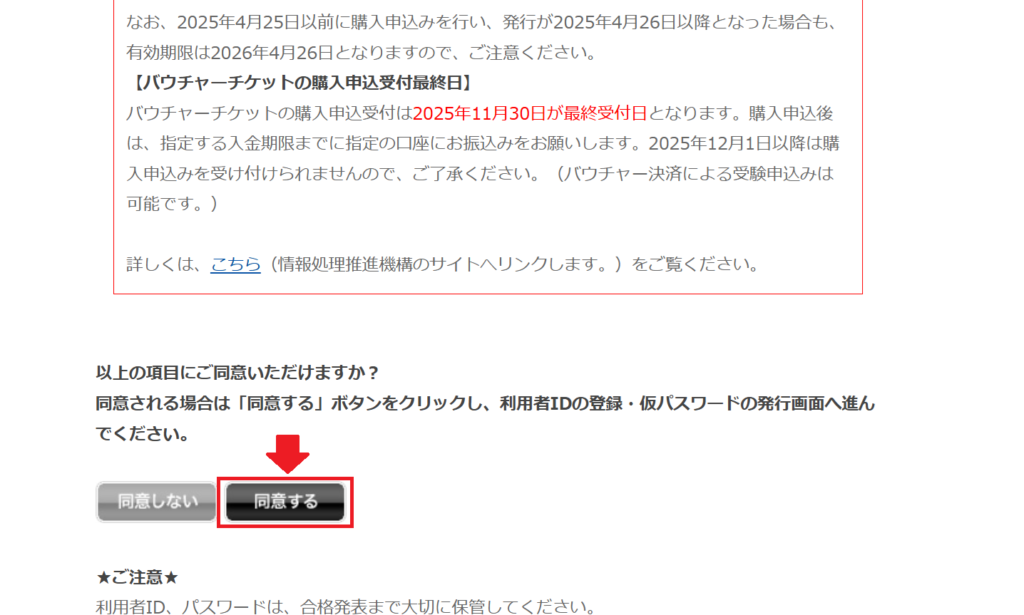Click the instruction line mentioning 仮パスワードの発行画面
The height and width of the screenshot is (615, 1024).
(x=485, y=403)
